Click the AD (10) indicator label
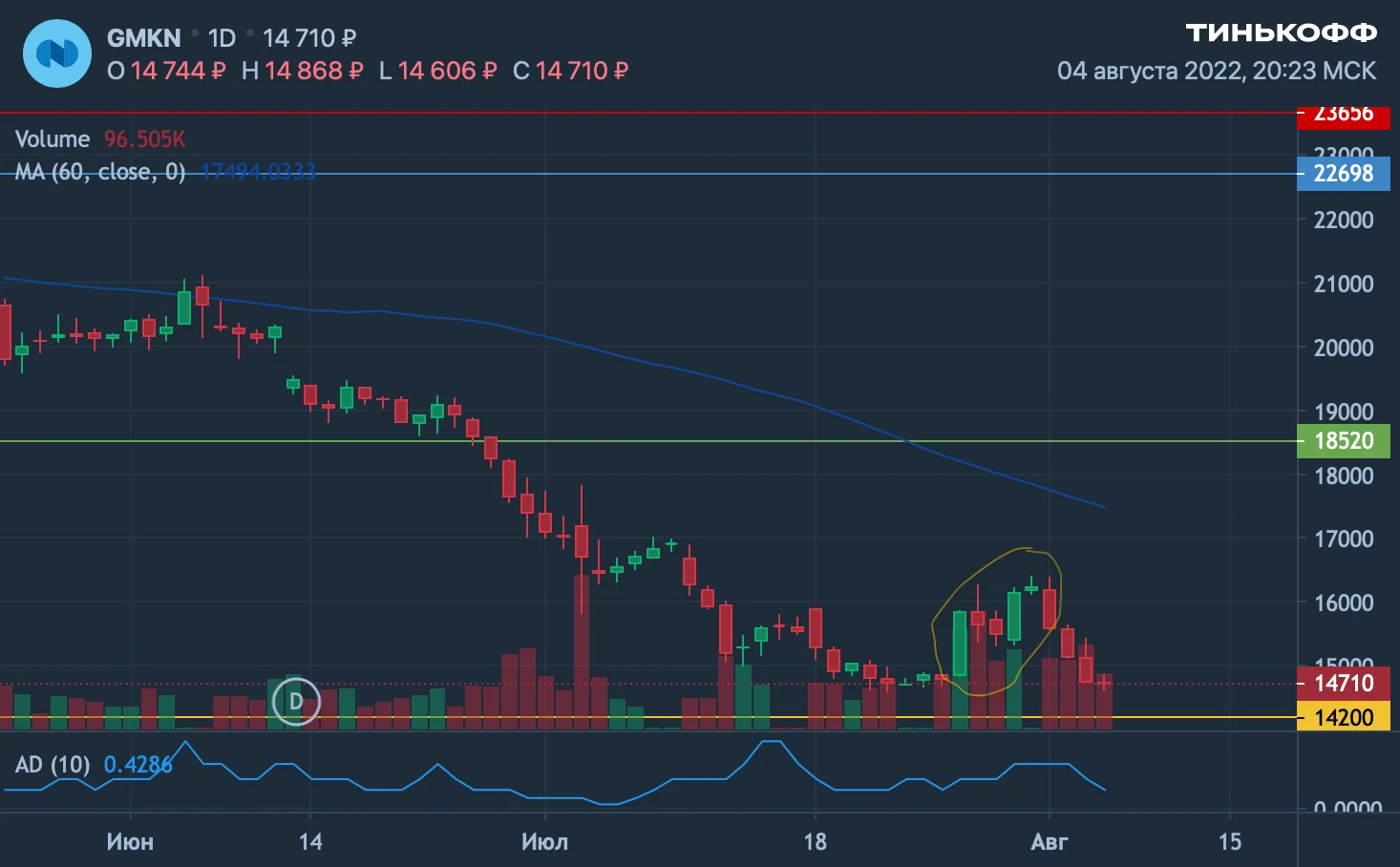Image resolution: width=1400 pixels, height=867 pixels. (x=53, y=765)
